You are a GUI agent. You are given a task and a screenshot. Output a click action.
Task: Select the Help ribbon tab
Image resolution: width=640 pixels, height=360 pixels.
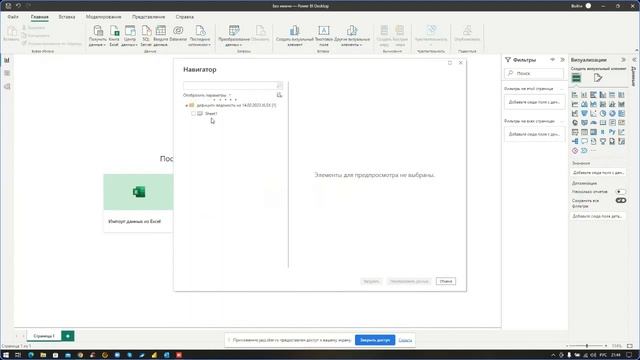(184, 17)
